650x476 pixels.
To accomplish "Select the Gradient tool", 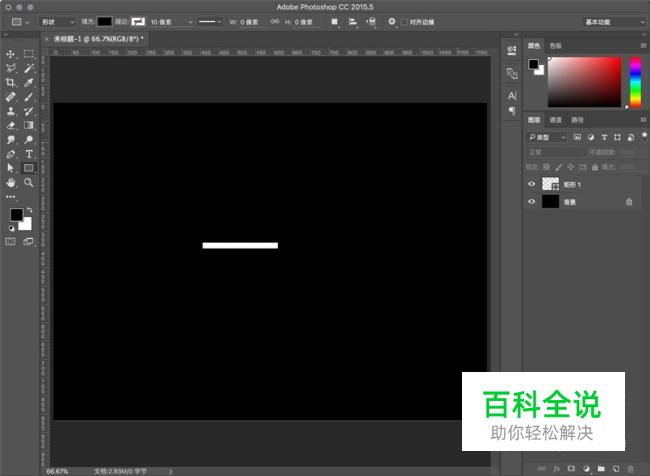I will [x=29, y=125].
